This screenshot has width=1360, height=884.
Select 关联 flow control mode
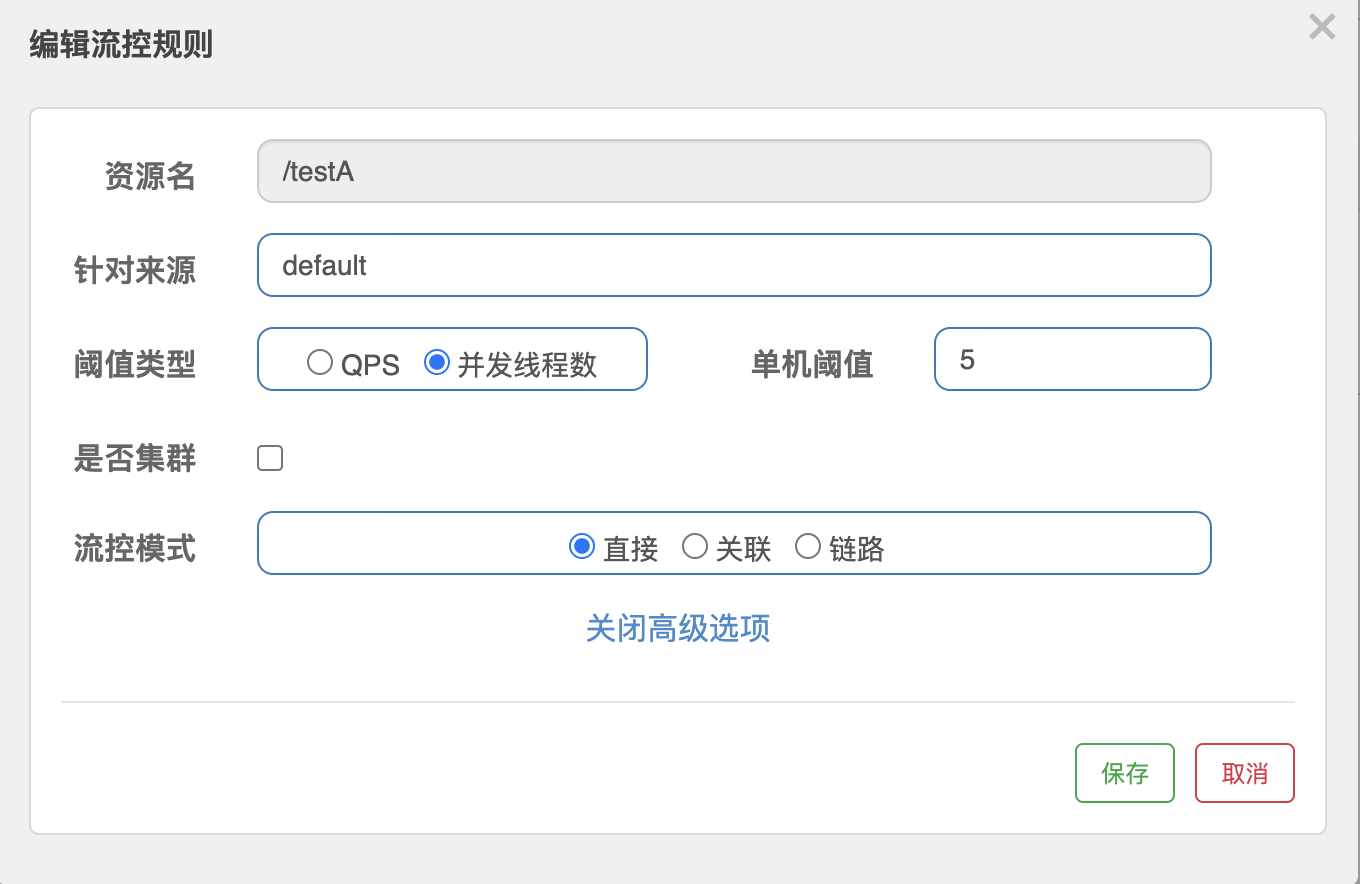[x=695, y=546]
